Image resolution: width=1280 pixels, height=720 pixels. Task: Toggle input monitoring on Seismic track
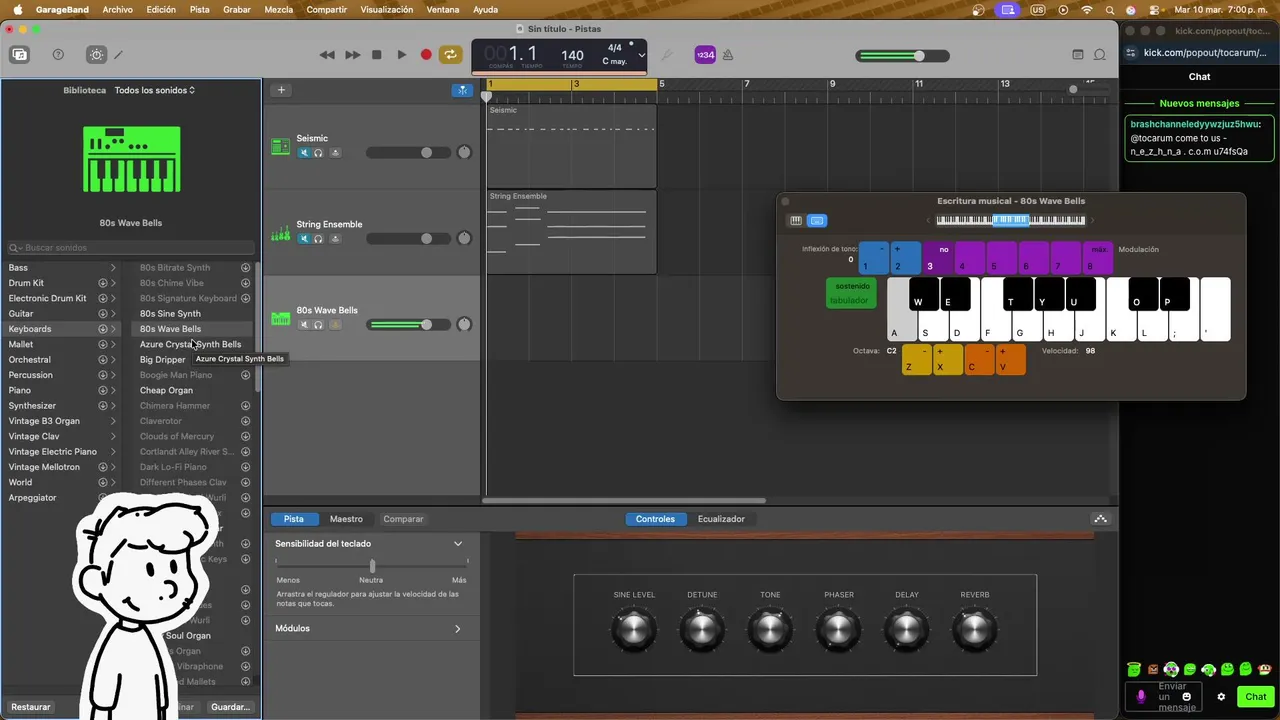tap(335, 153)
